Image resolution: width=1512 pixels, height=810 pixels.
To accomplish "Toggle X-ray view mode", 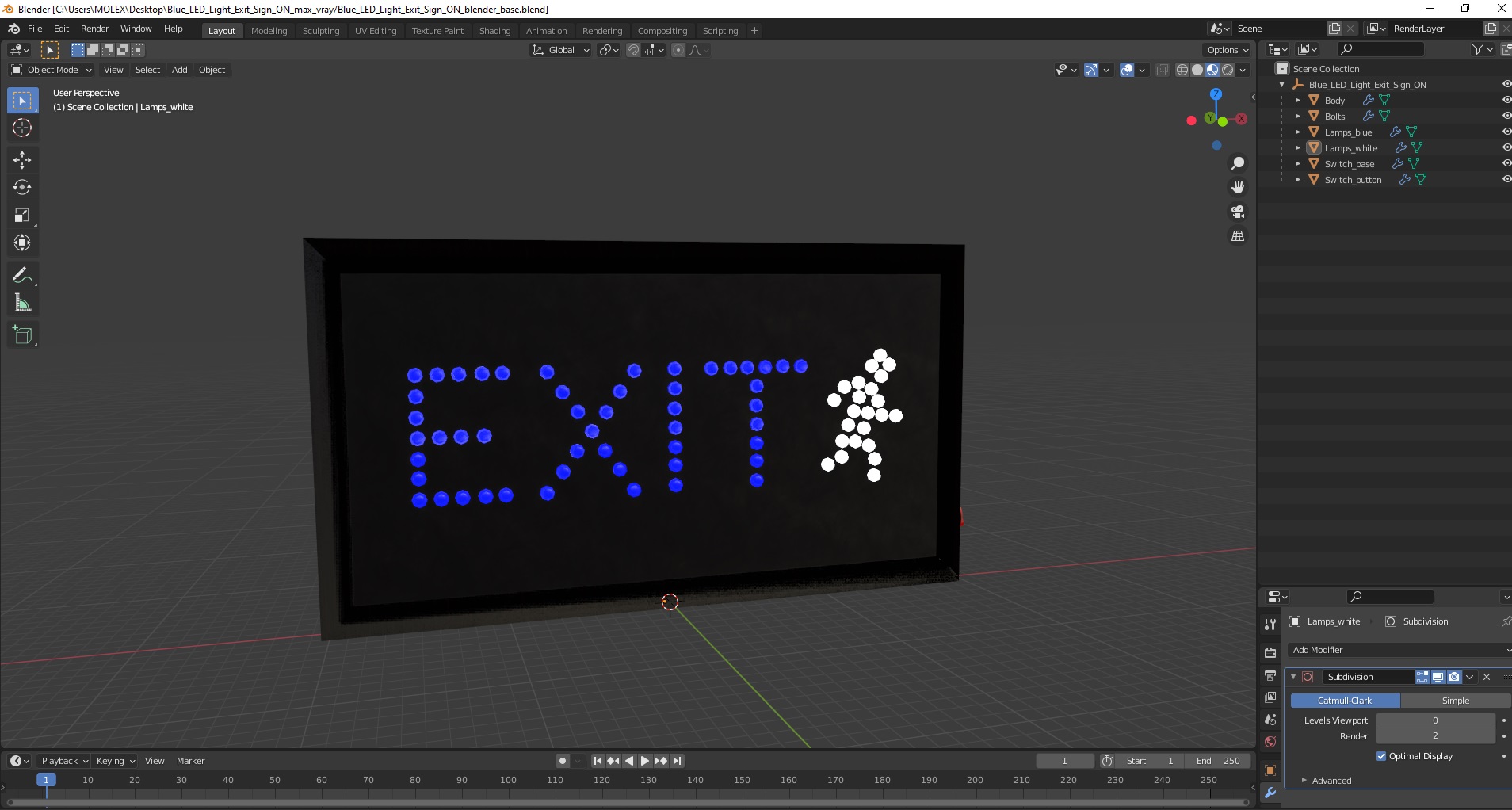I will [x=1163, y=70].
